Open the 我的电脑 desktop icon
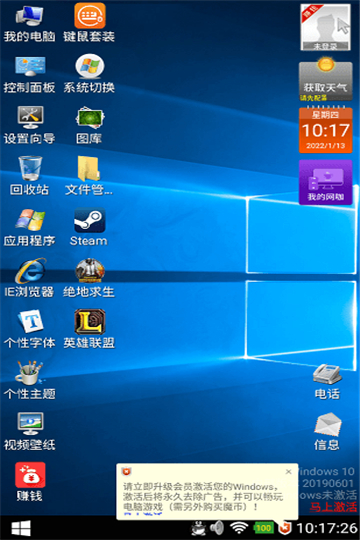Screen dimensions: 360x540 (30, 23)
